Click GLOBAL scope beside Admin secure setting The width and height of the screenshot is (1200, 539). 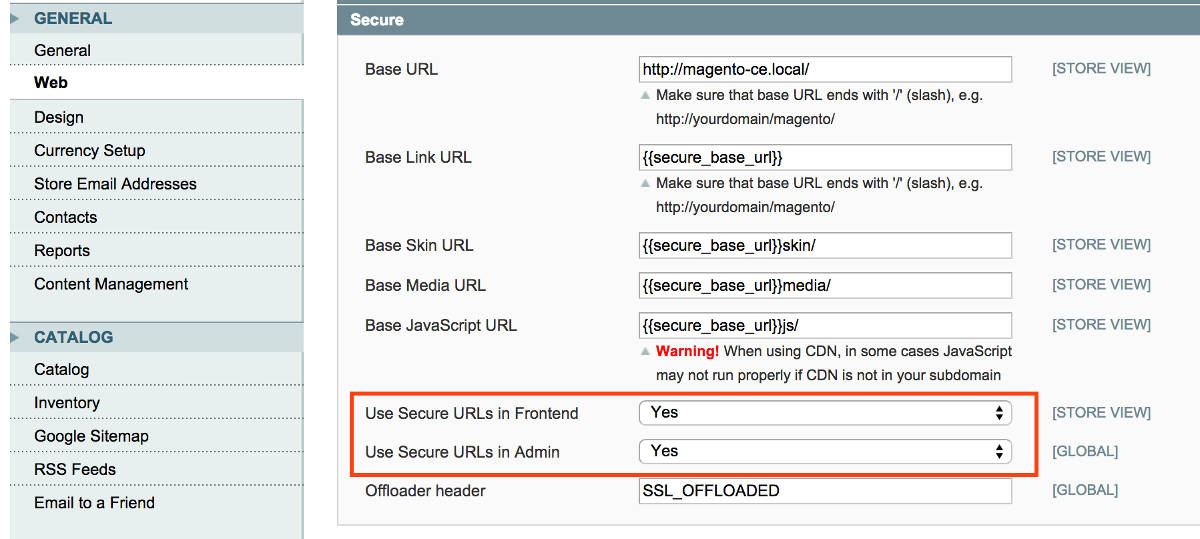click(1085, 452)
